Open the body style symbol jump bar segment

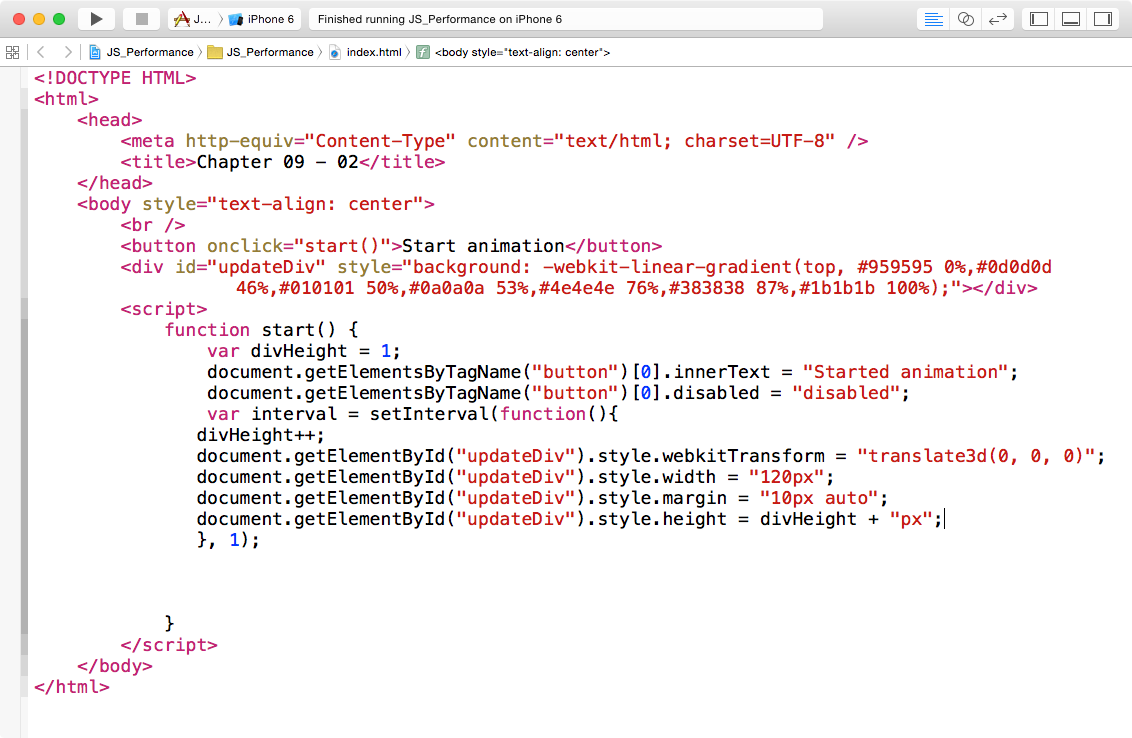point(522,52)
